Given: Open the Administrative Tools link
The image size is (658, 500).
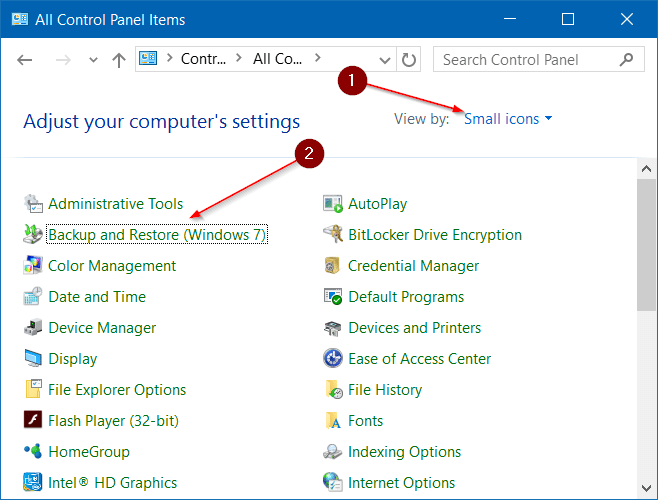Looking at the screenshot, I should coord(116,204).
